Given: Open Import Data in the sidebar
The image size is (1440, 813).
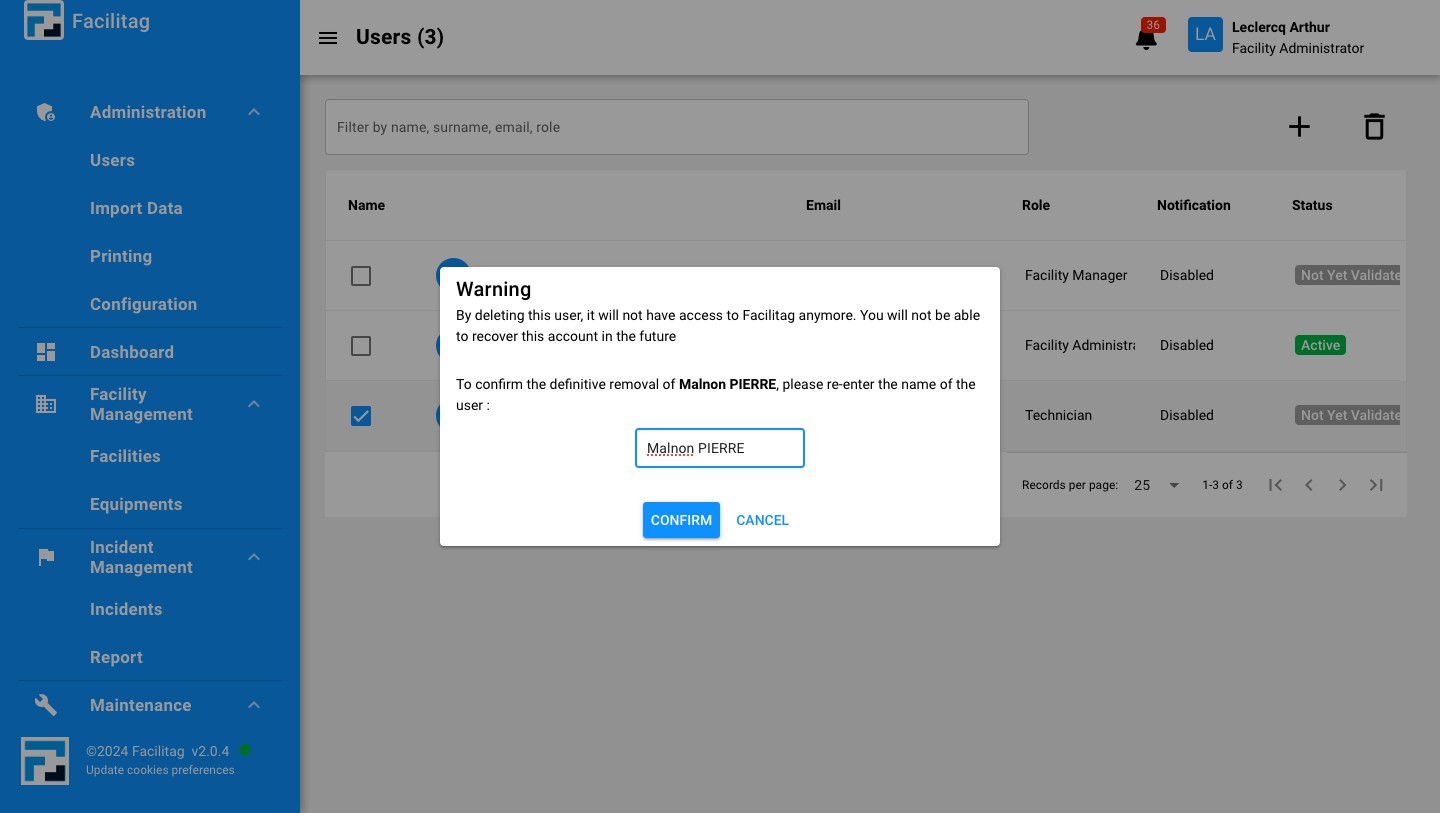Looking at the screenshot, I should pyautogui.click(x=136, y=208).
